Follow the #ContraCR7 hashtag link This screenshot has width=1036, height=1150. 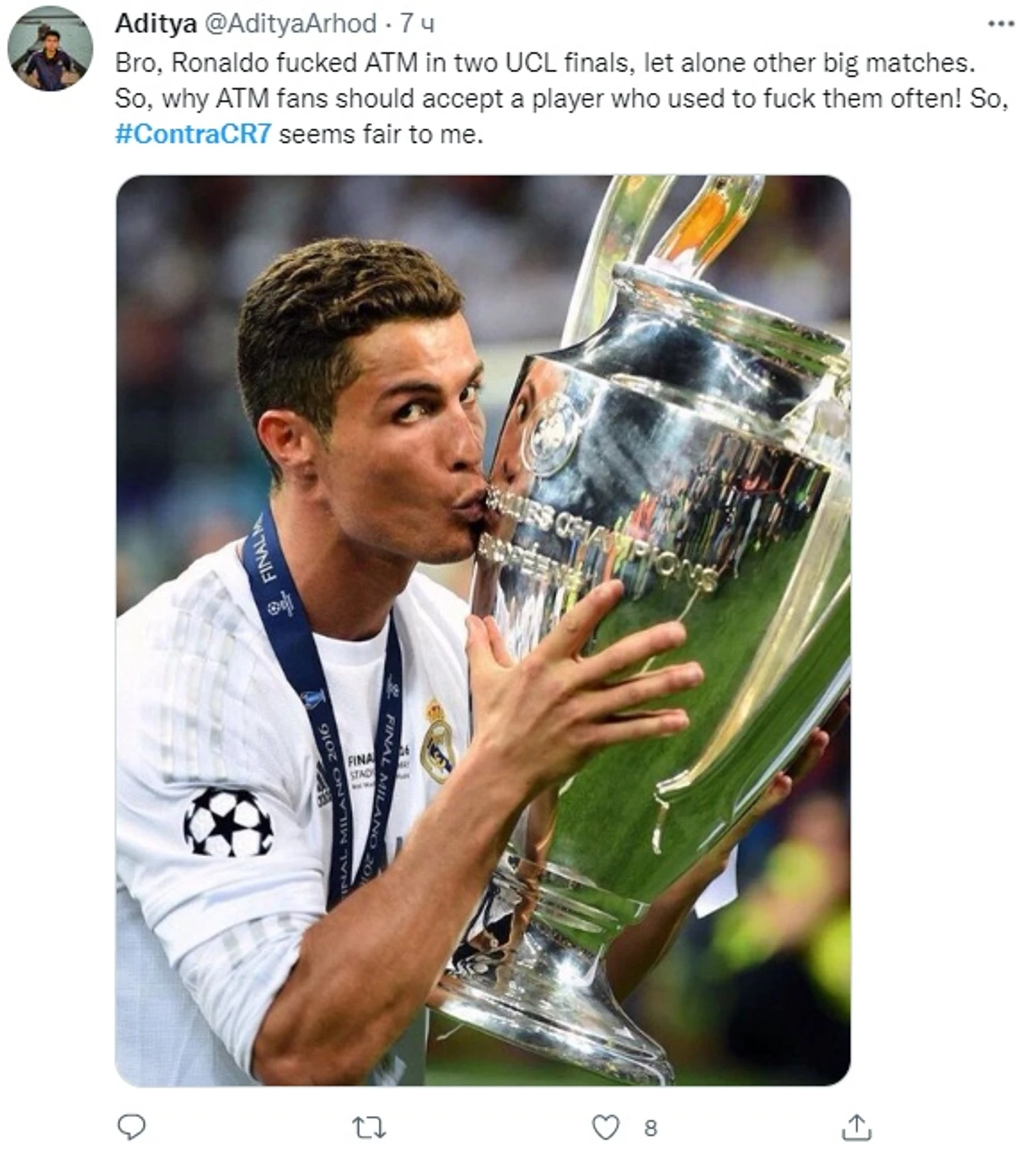tap(193, 134)
